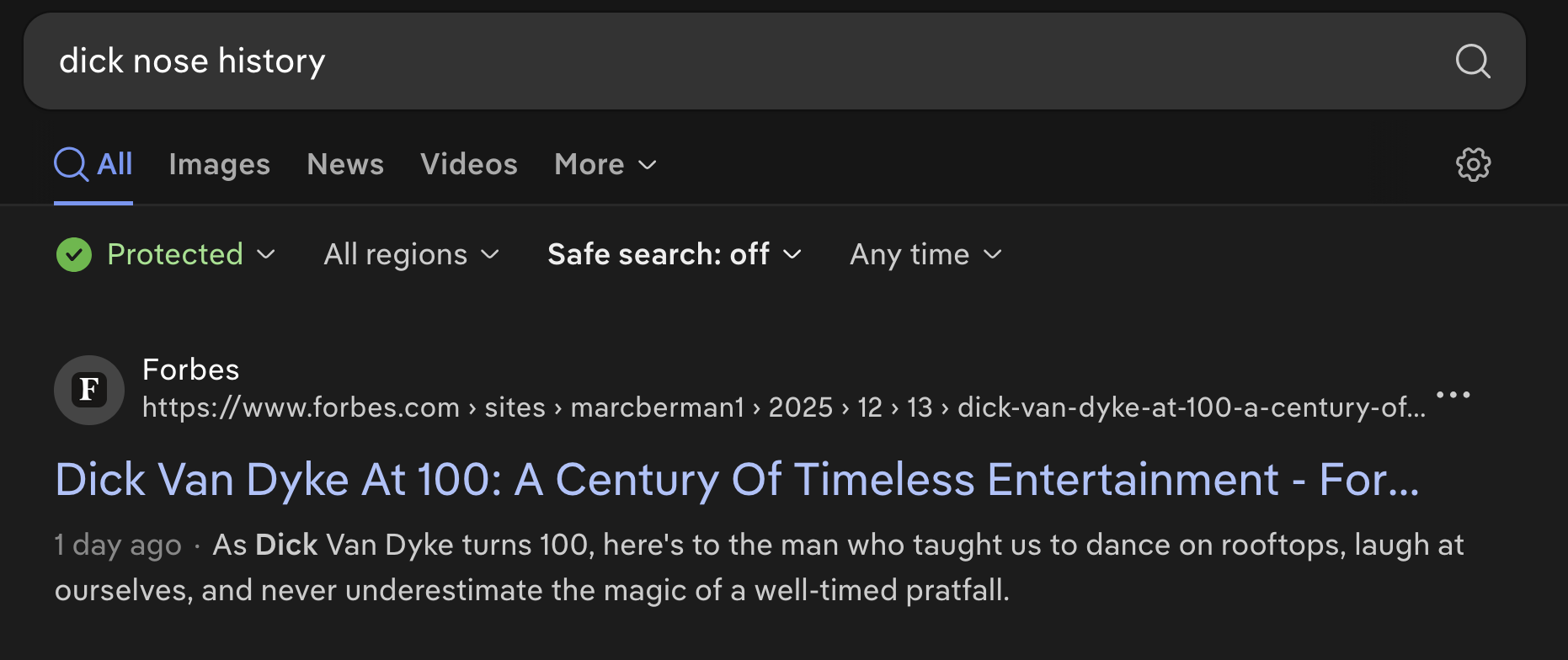Expand the More search categories menu
The height and width of the screenshot is (660, 1568).
605,164
